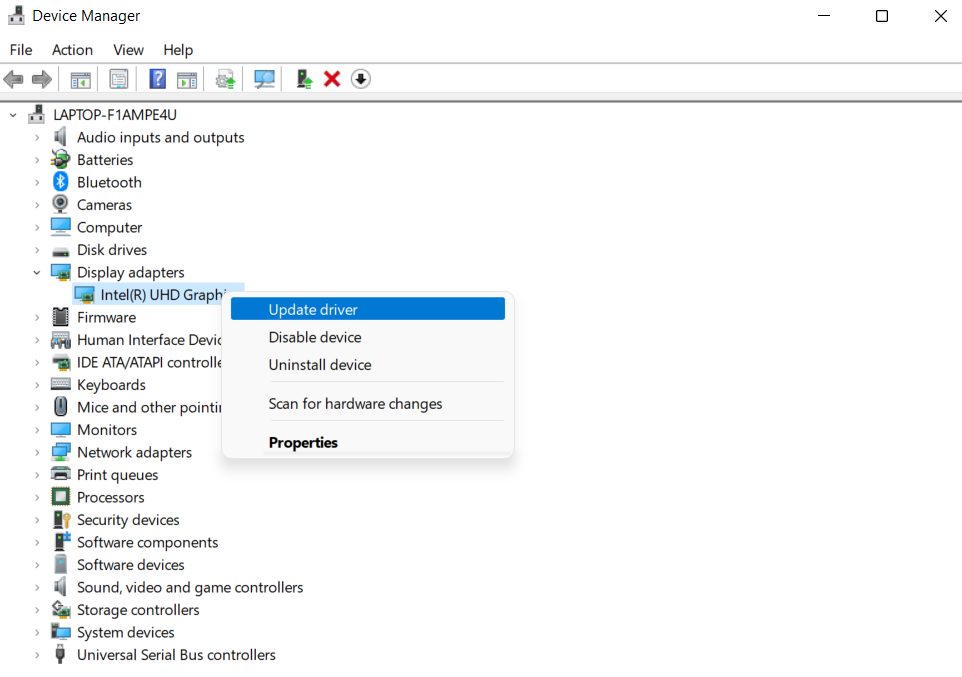The height and width of the screenshot is (677, 962).
Task: Choose Update driver in the context menu
Action: click(367, 309)
